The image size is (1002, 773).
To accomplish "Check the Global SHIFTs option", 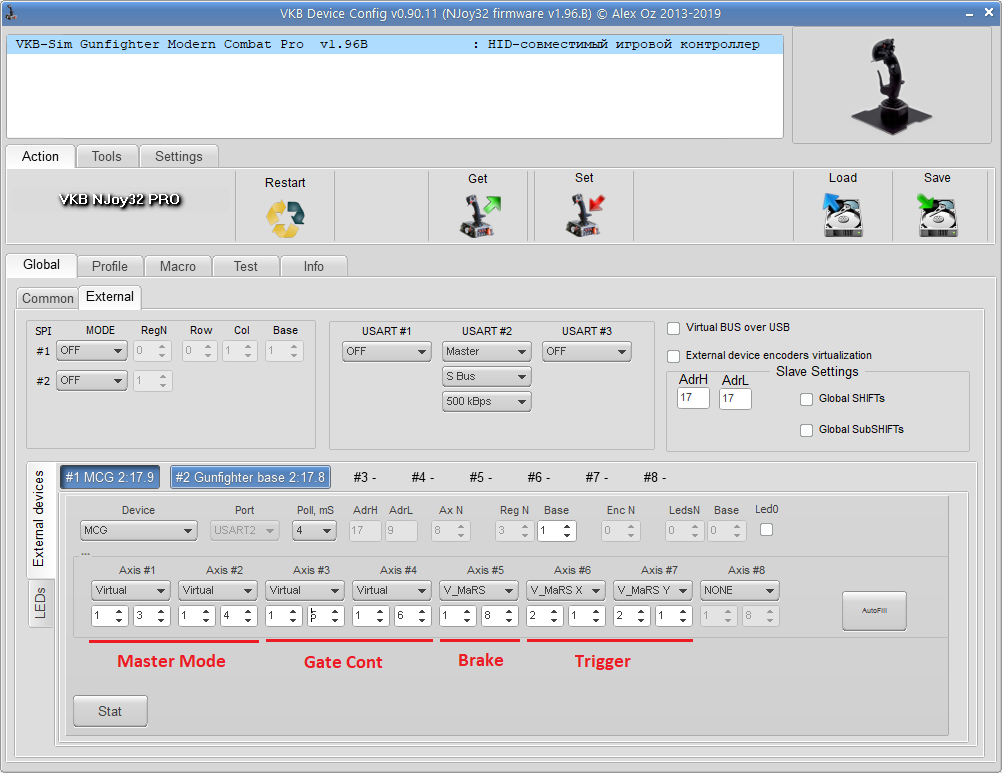I will pyautogui.click(x=807, y=399).
